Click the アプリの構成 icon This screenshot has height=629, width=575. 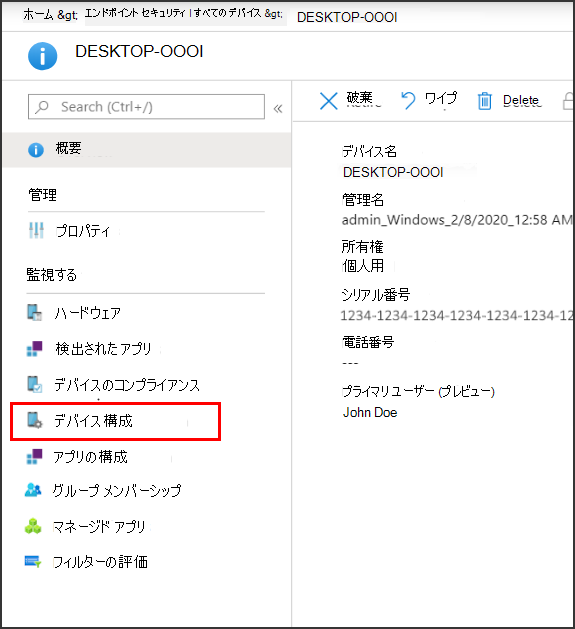(x=35, y=457)
